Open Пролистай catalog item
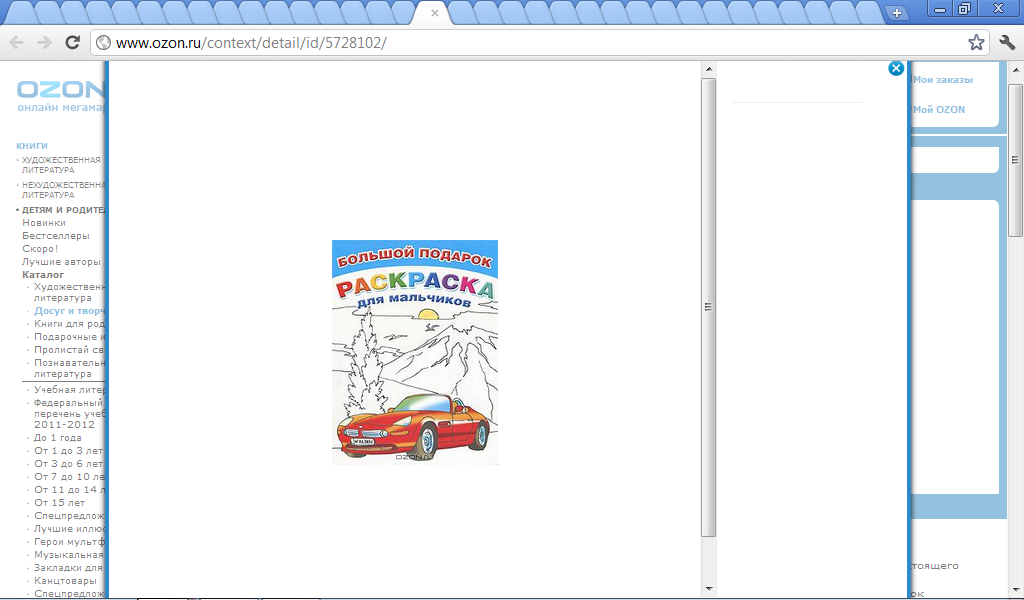The image size is (1024, 600). (x=69, y=350)
